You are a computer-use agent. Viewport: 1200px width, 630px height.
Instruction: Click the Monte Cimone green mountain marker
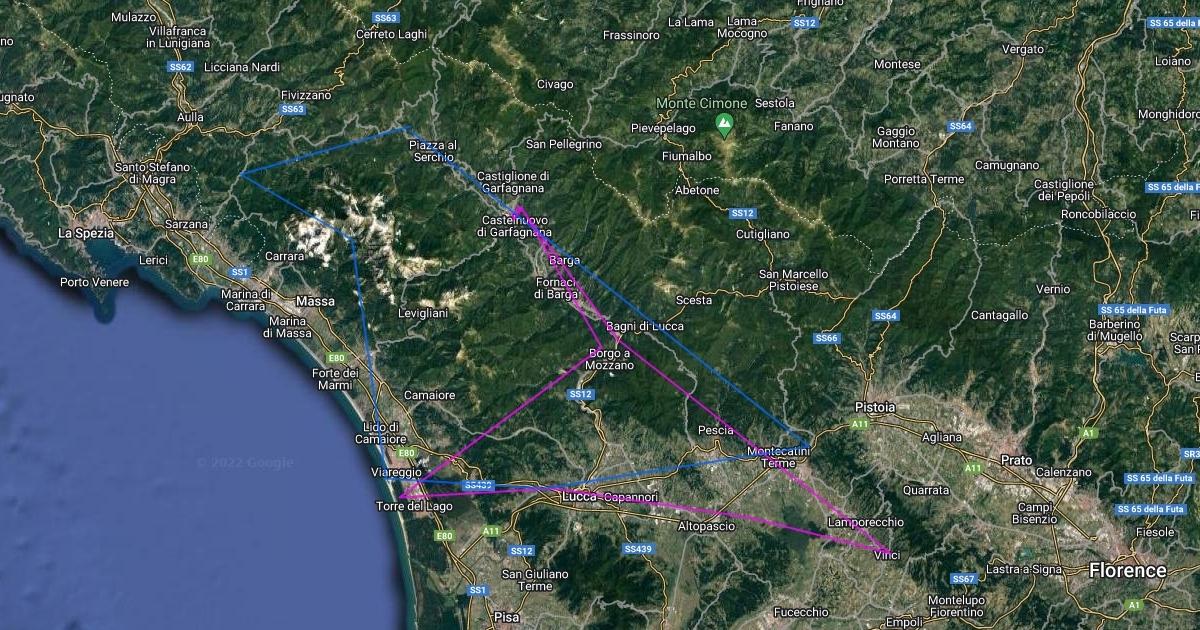[724, 124]
